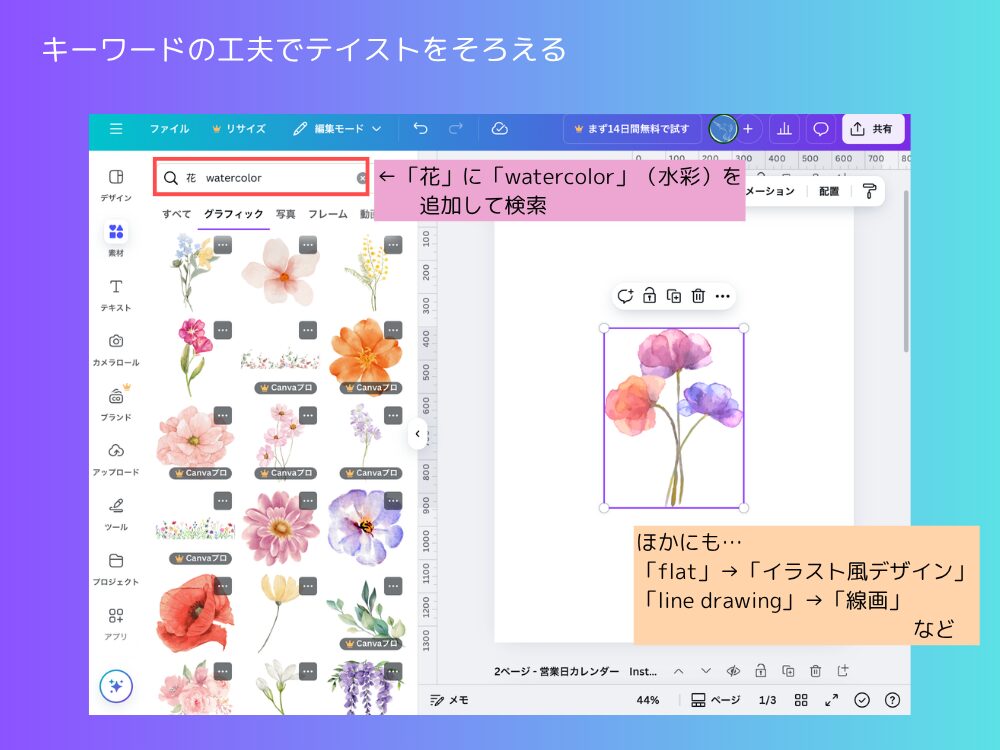Open the analytics chart icon

tap(784, 129)
